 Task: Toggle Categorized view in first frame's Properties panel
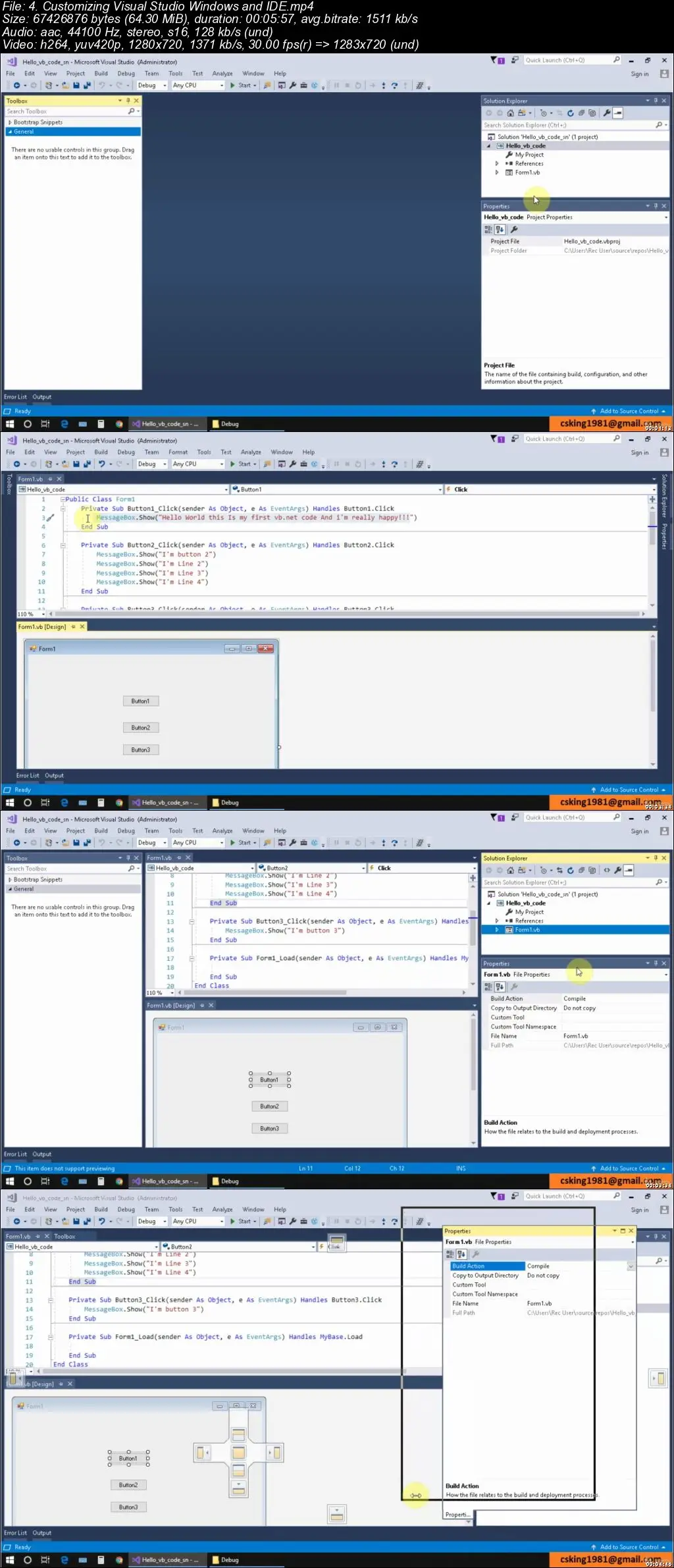click(x=488, y=229)
